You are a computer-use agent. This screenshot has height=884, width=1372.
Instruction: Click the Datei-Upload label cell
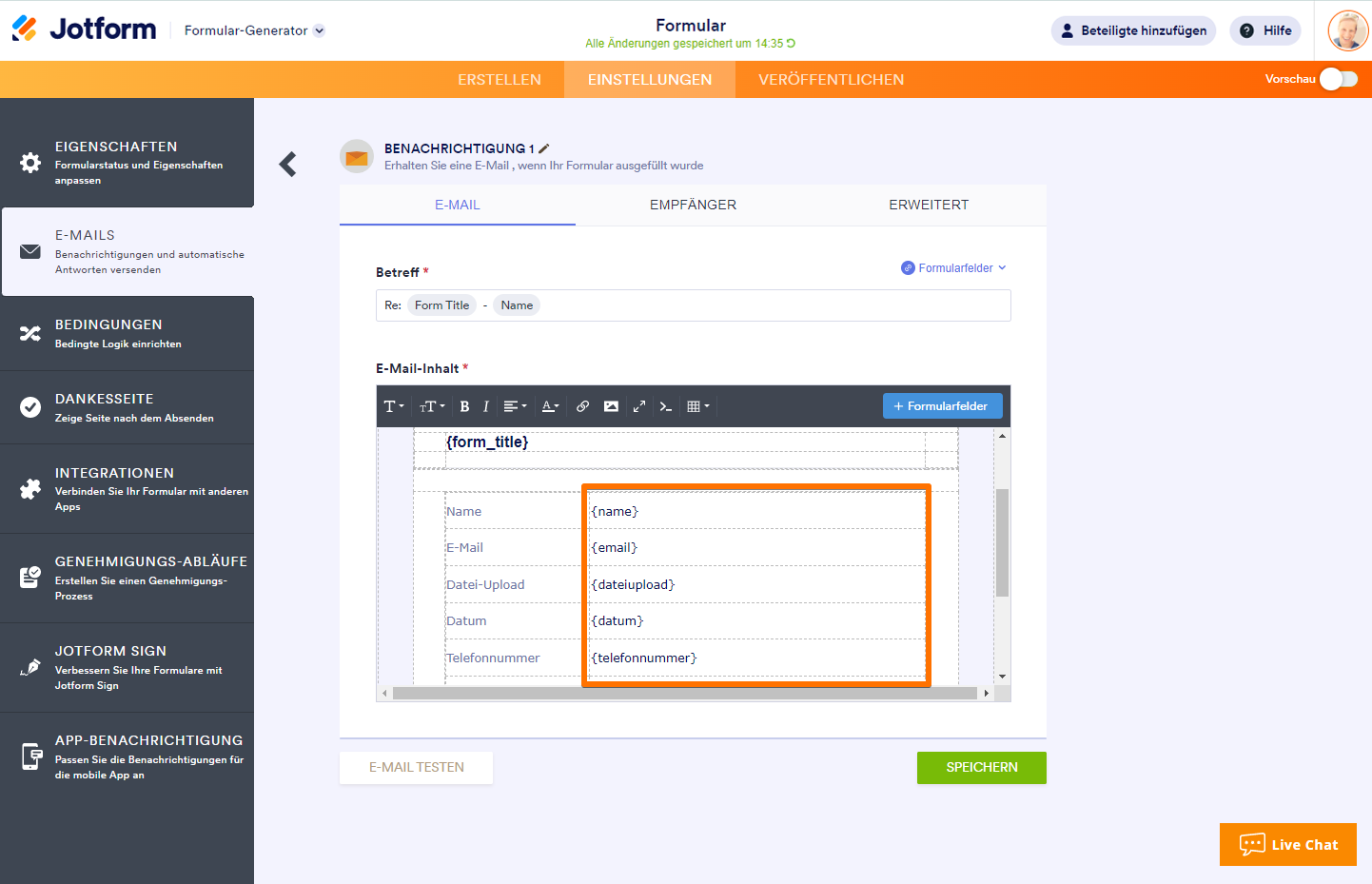click(485, 585)
